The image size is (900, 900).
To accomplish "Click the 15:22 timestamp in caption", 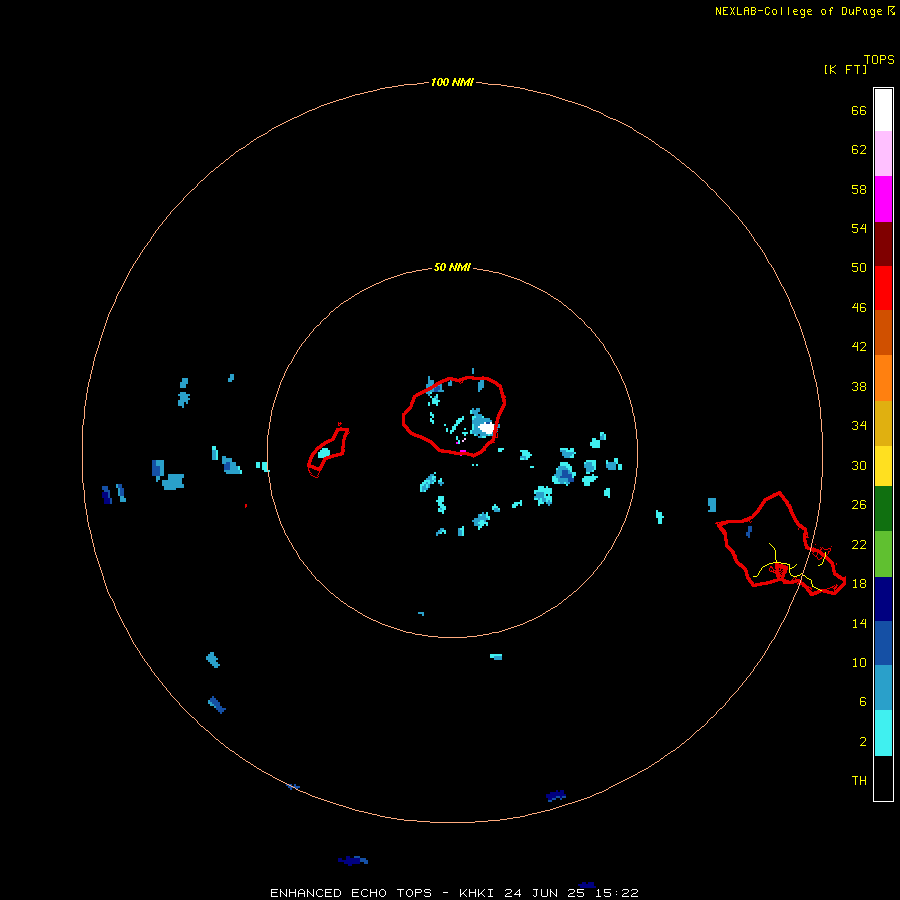I will coord(617,893).
